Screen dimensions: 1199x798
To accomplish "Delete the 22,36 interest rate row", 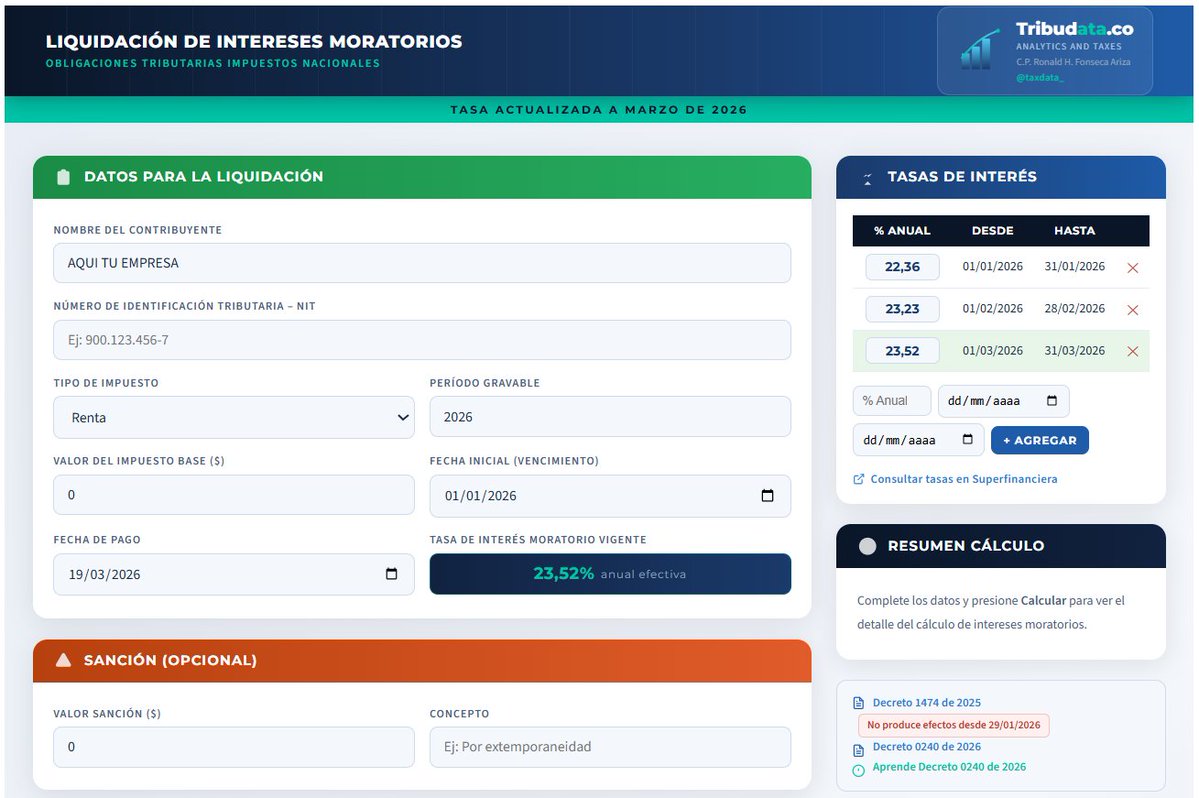I will tap(1132, 268).
